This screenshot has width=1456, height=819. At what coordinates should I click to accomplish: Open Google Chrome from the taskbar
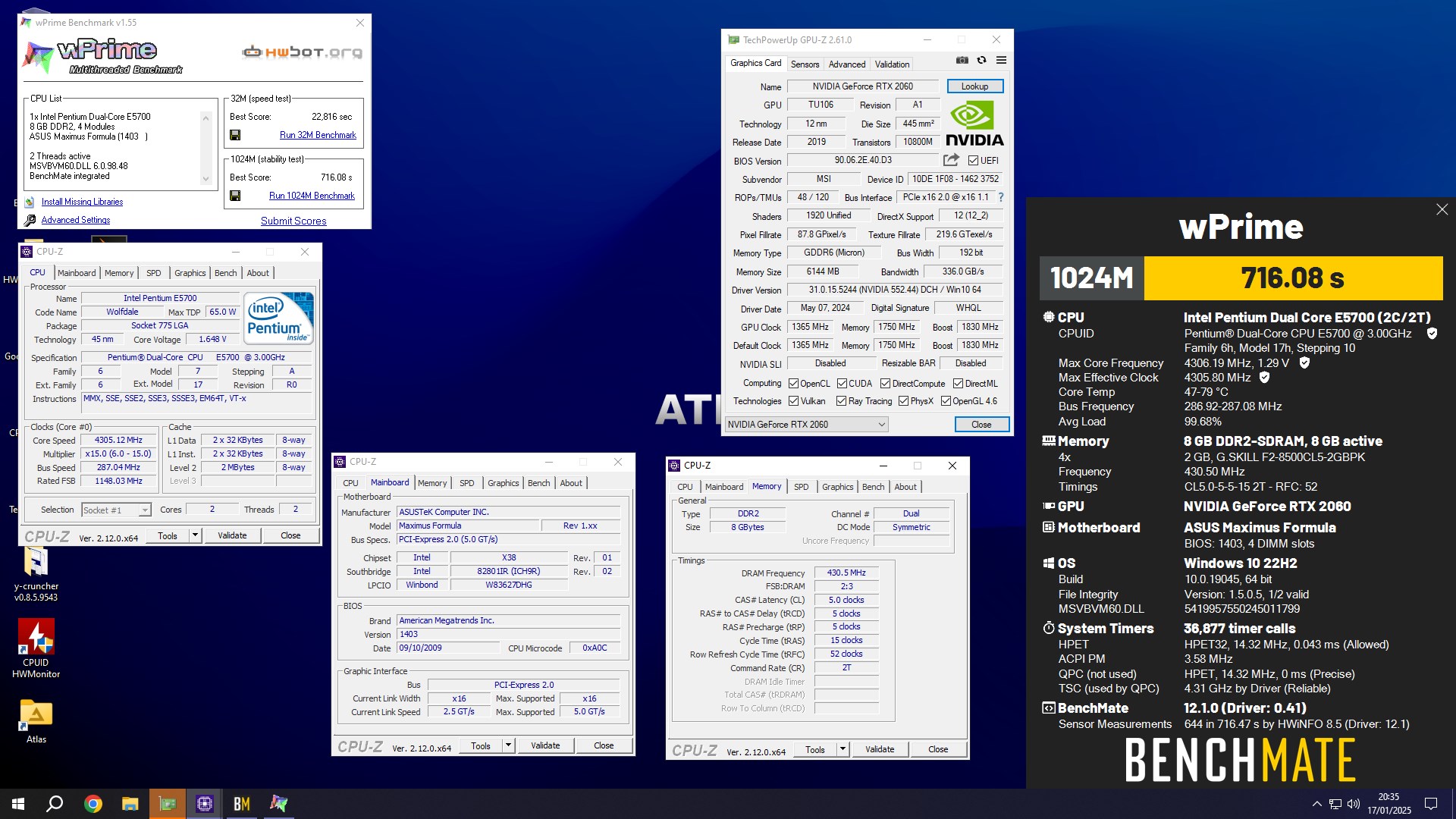pyautogui.click(x=93, y=804)
